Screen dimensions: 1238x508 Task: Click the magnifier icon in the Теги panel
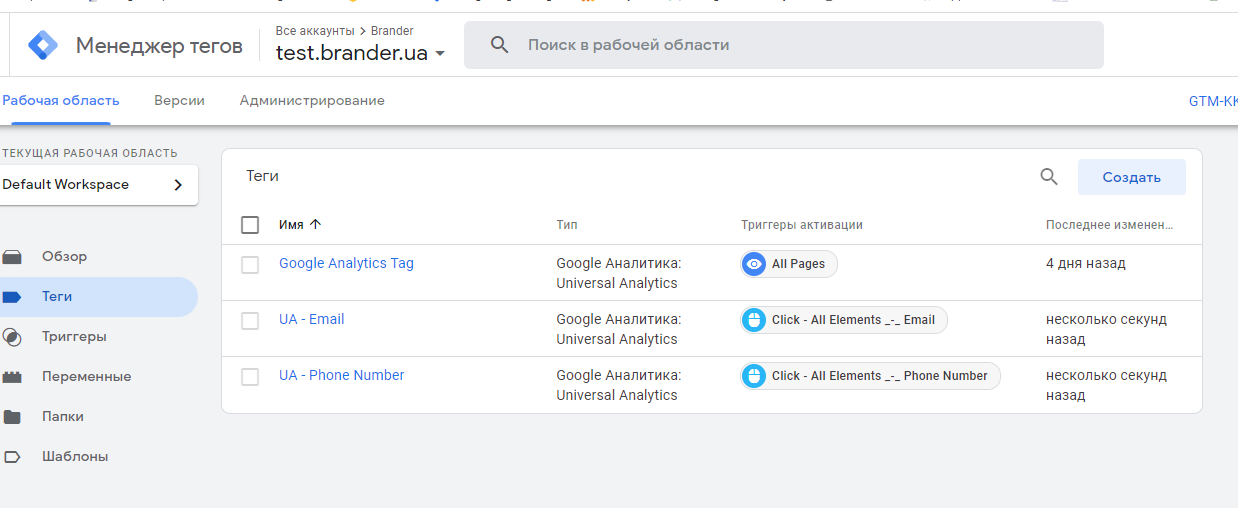tap(1048, 177)
